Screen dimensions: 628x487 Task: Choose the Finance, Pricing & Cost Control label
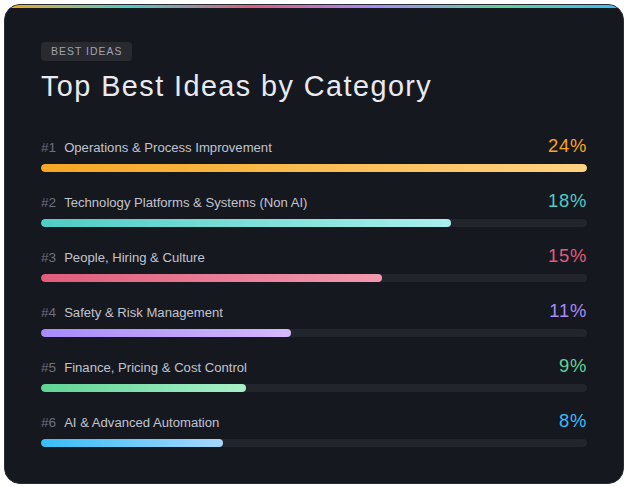point(155,368)
